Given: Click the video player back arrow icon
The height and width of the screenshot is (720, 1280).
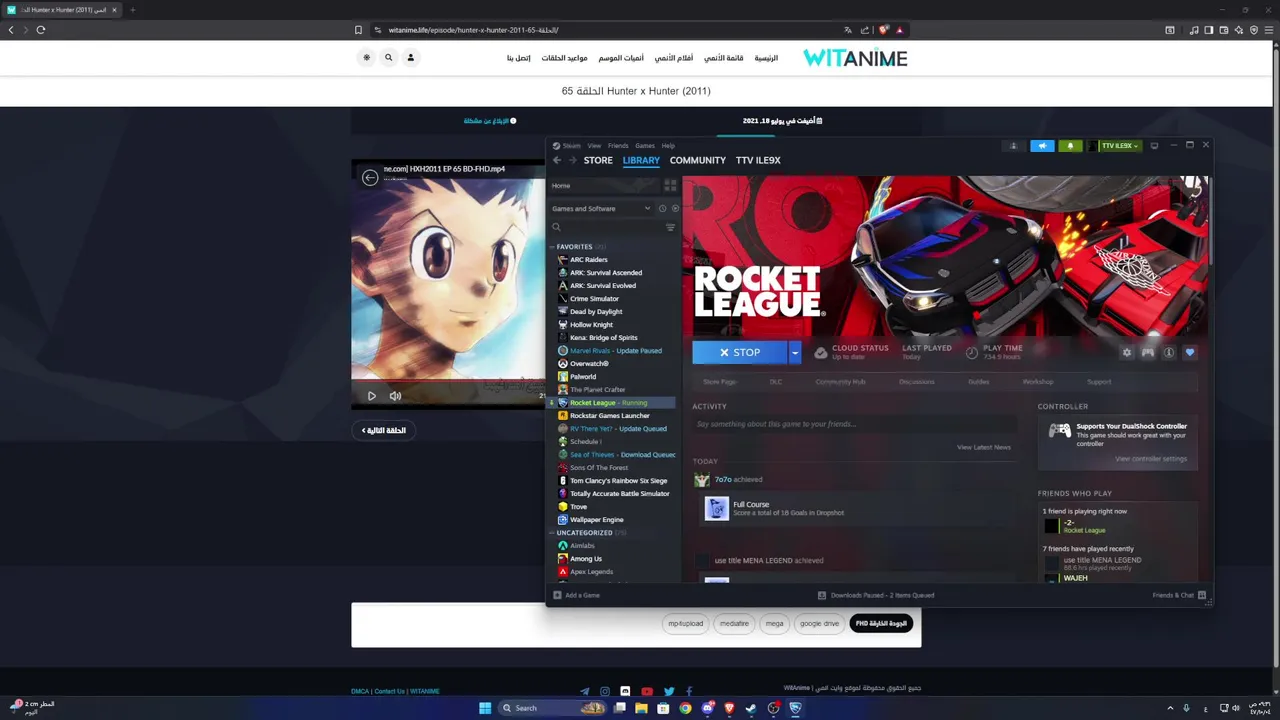Looking at the screenshot, I should pos(370,177).
